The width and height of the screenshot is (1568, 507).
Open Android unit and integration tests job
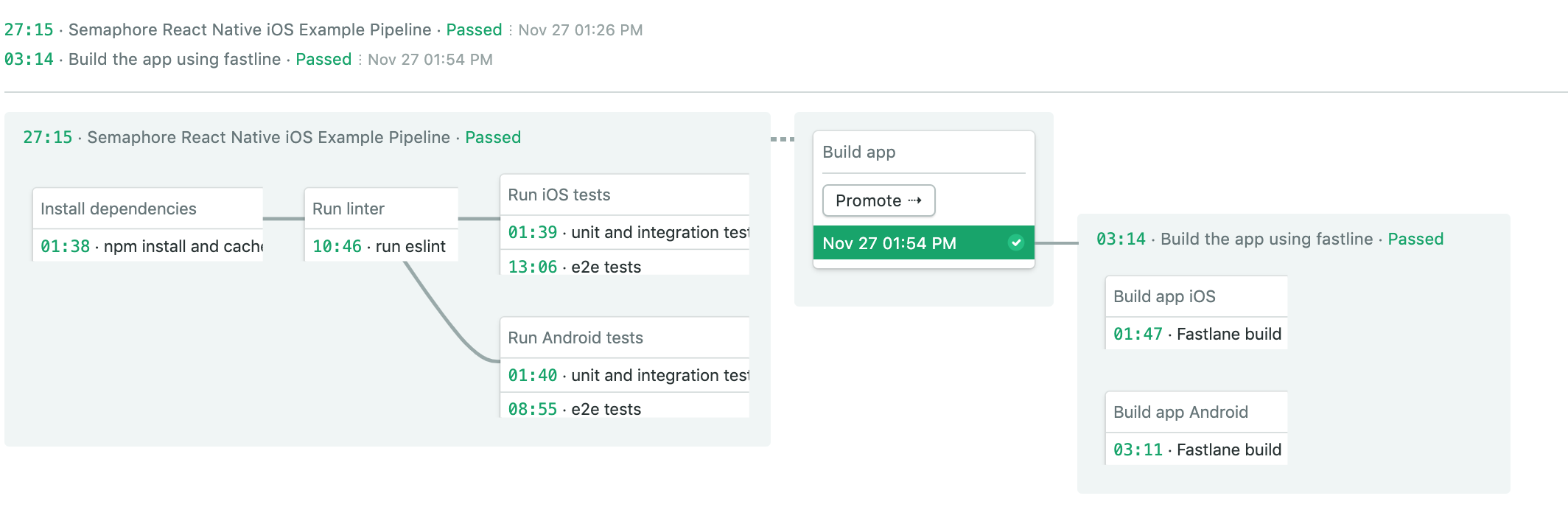pyautogui.click(x=627, y=375)
